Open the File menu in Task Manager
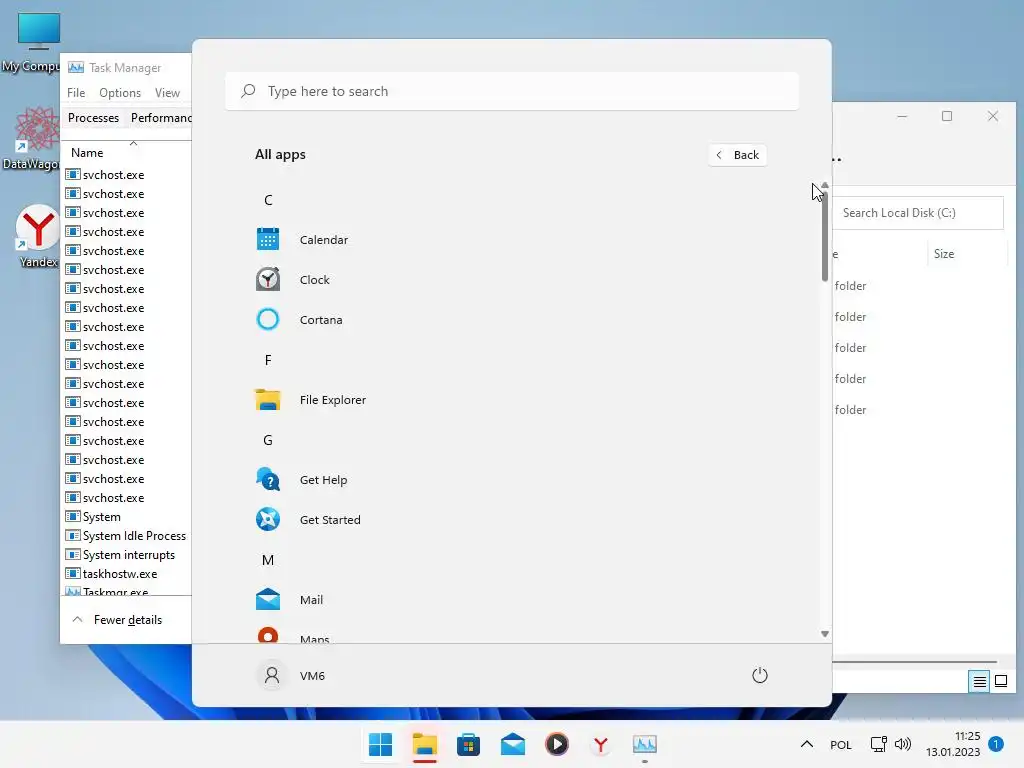This screenshot has height=768, width=1024. tap(76, 93)
